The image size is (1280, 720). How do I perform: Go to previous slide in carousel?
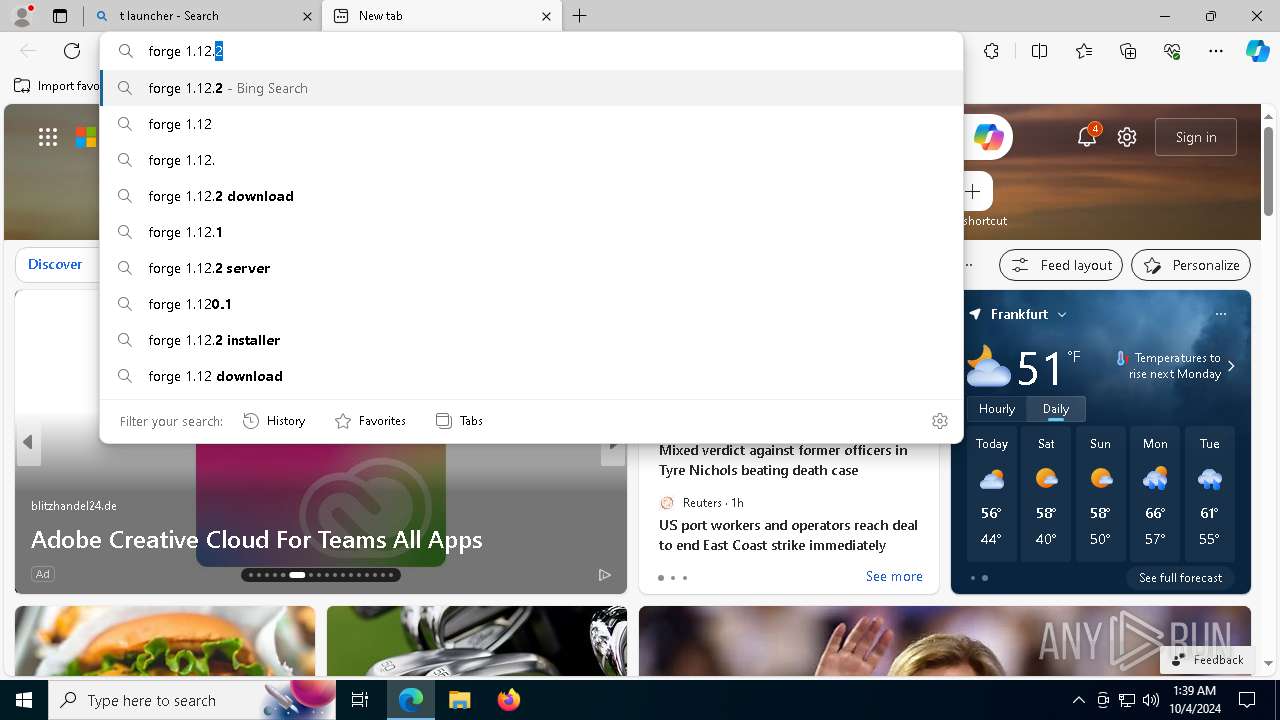28,442
